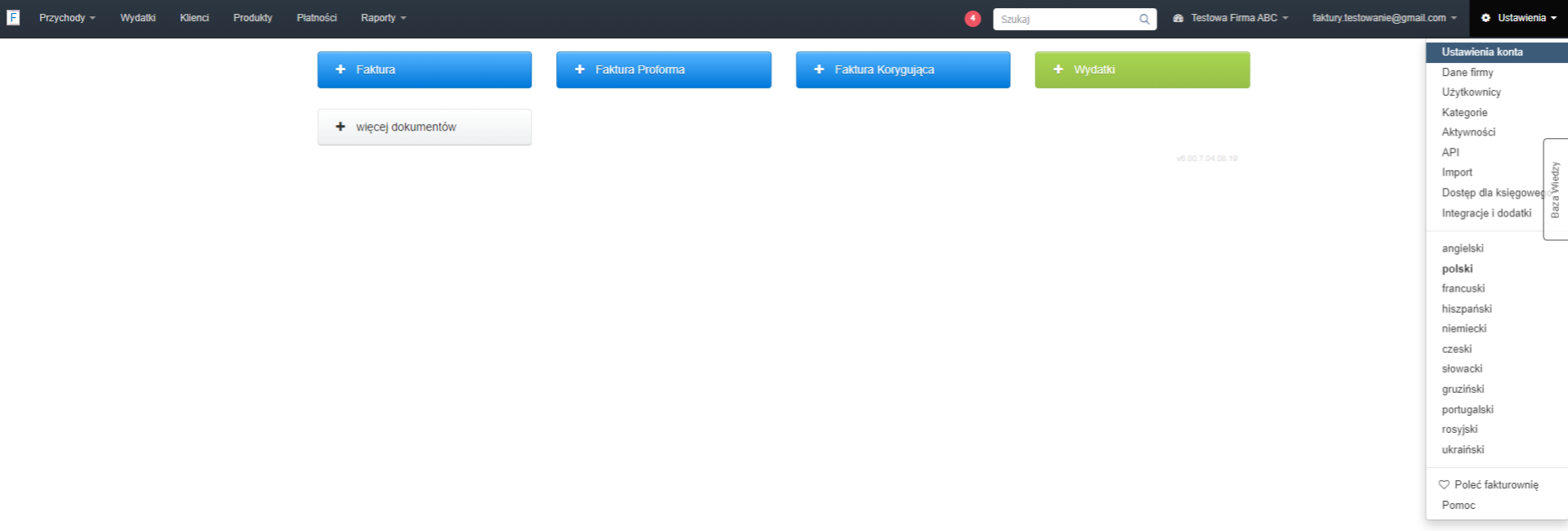Create a new Faktura
This screenshot has width=1568, height=531.
(x=425, y=70)
